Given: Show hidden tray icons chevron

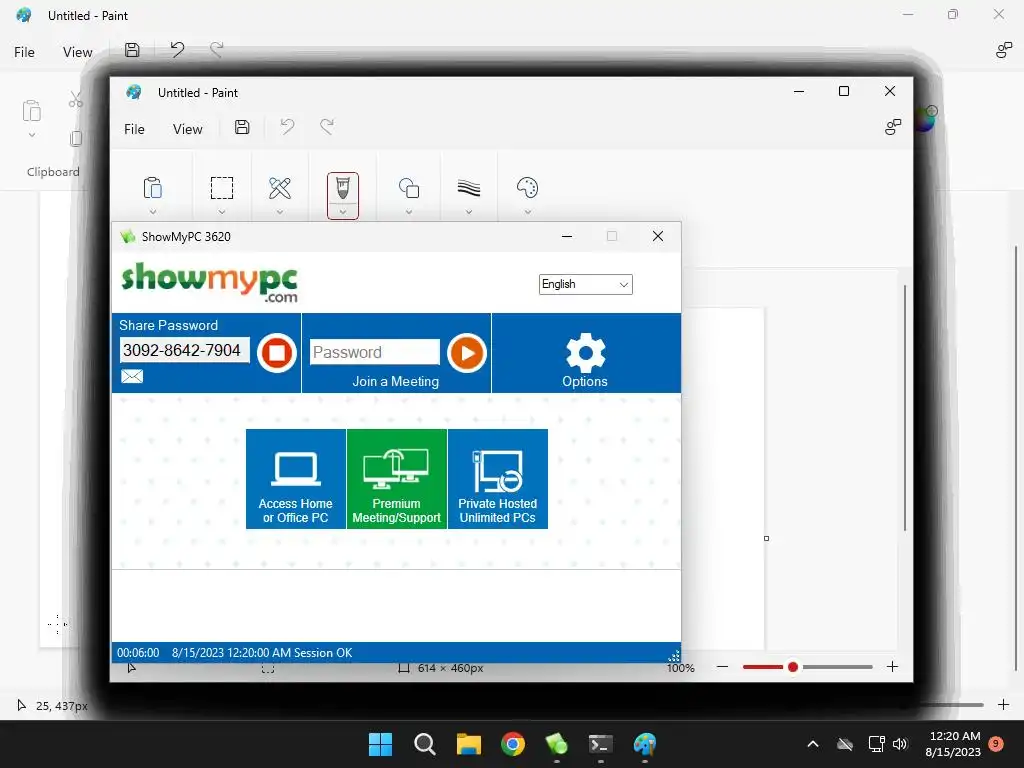Looking at the screenshot, I should coord(813,744).
